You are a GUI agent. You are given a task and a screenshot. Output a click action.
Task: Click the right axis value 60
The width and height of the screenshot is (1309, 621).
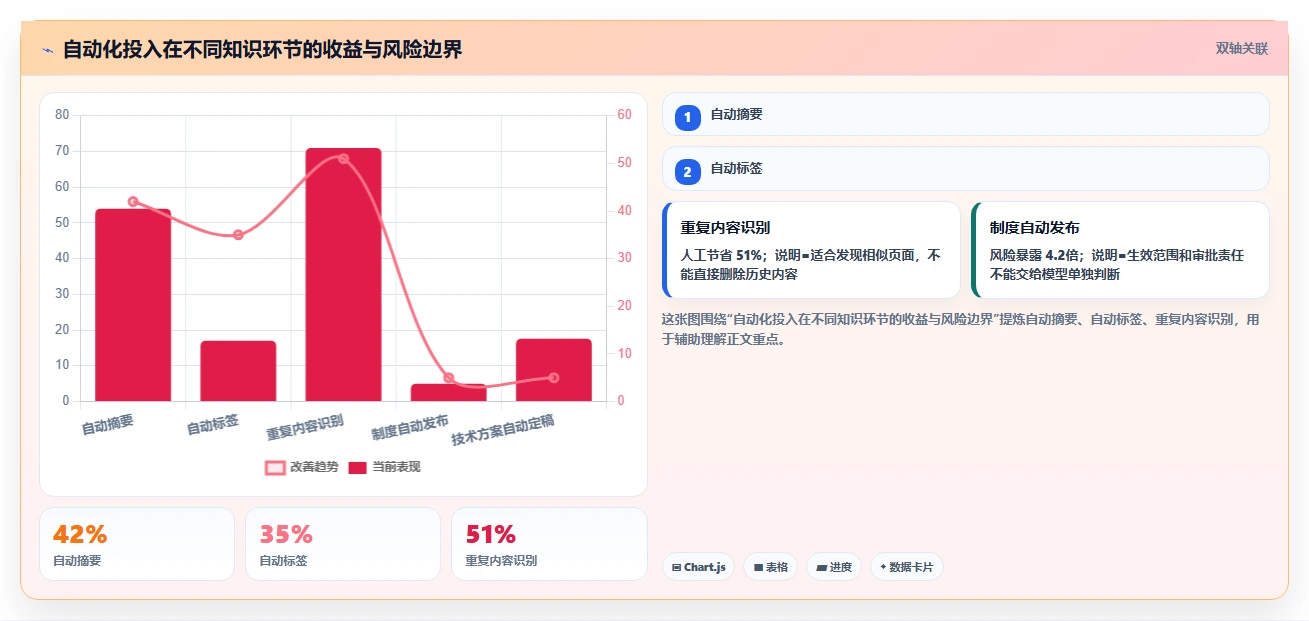pyautogui.click(x=624, y=115)
